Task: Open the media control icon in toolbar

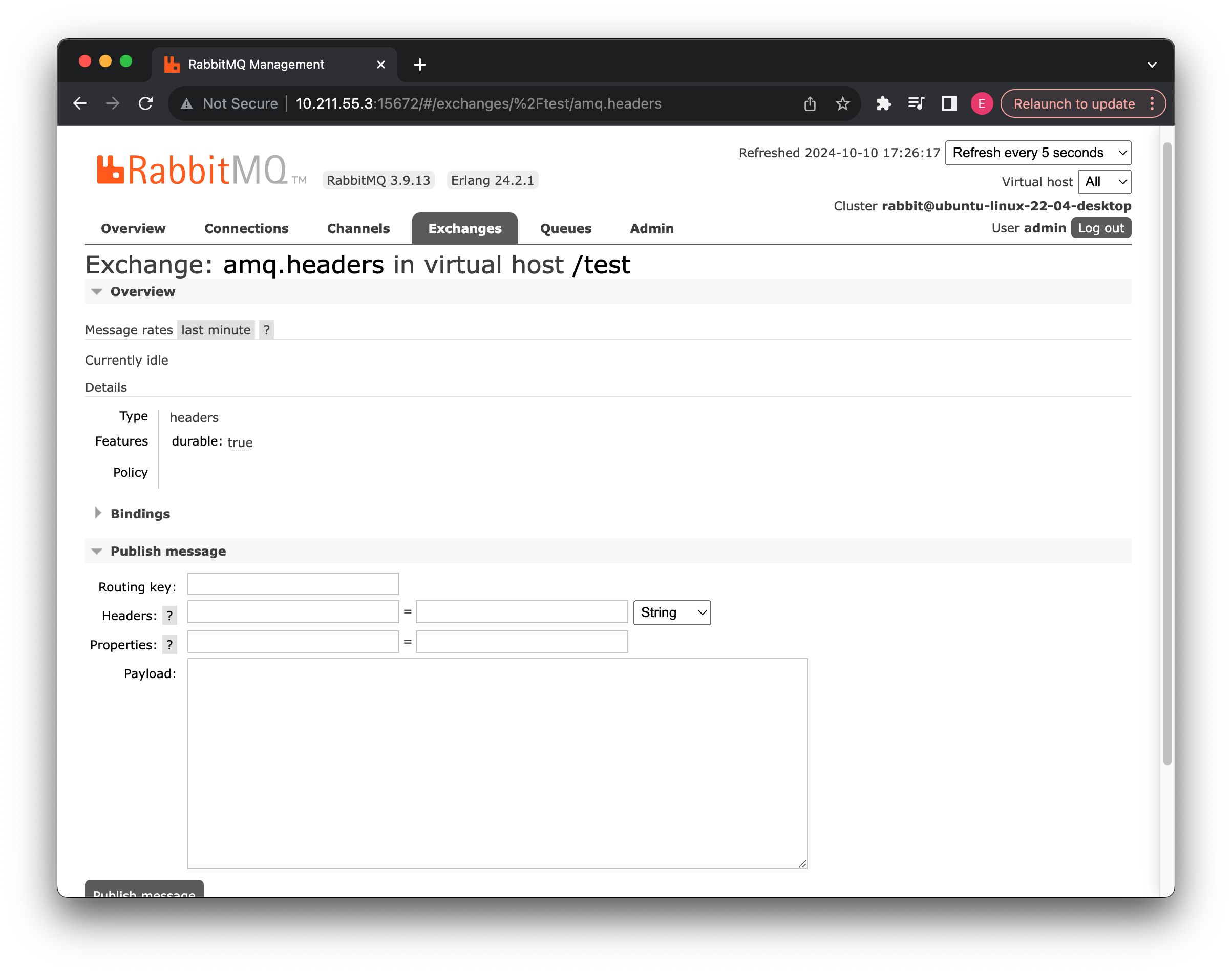Action: coord(916,103)
